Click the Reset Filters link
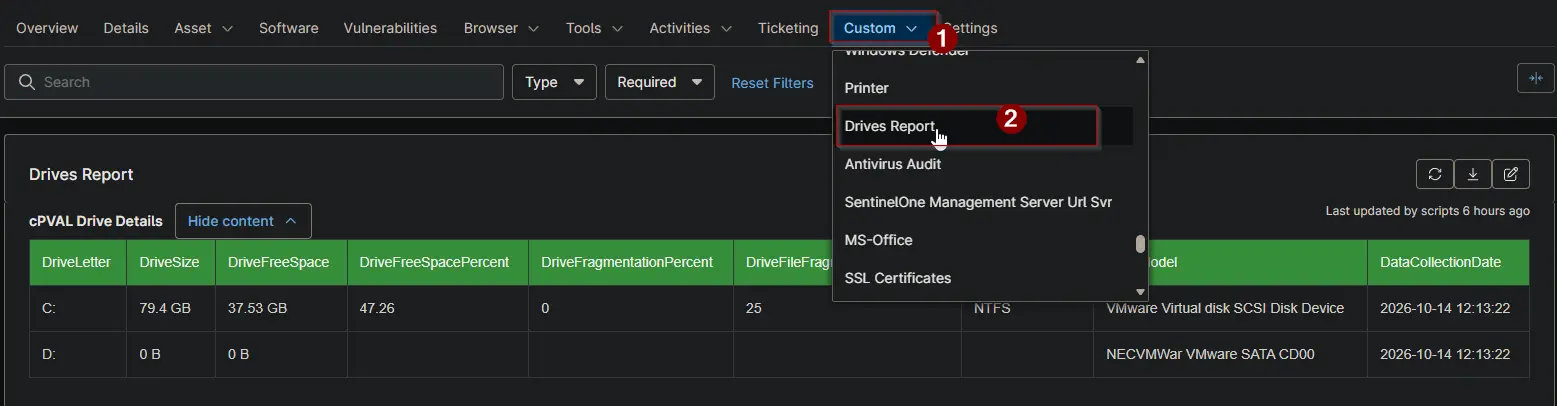Viewport: 1557px width, 406px height. 772,83
